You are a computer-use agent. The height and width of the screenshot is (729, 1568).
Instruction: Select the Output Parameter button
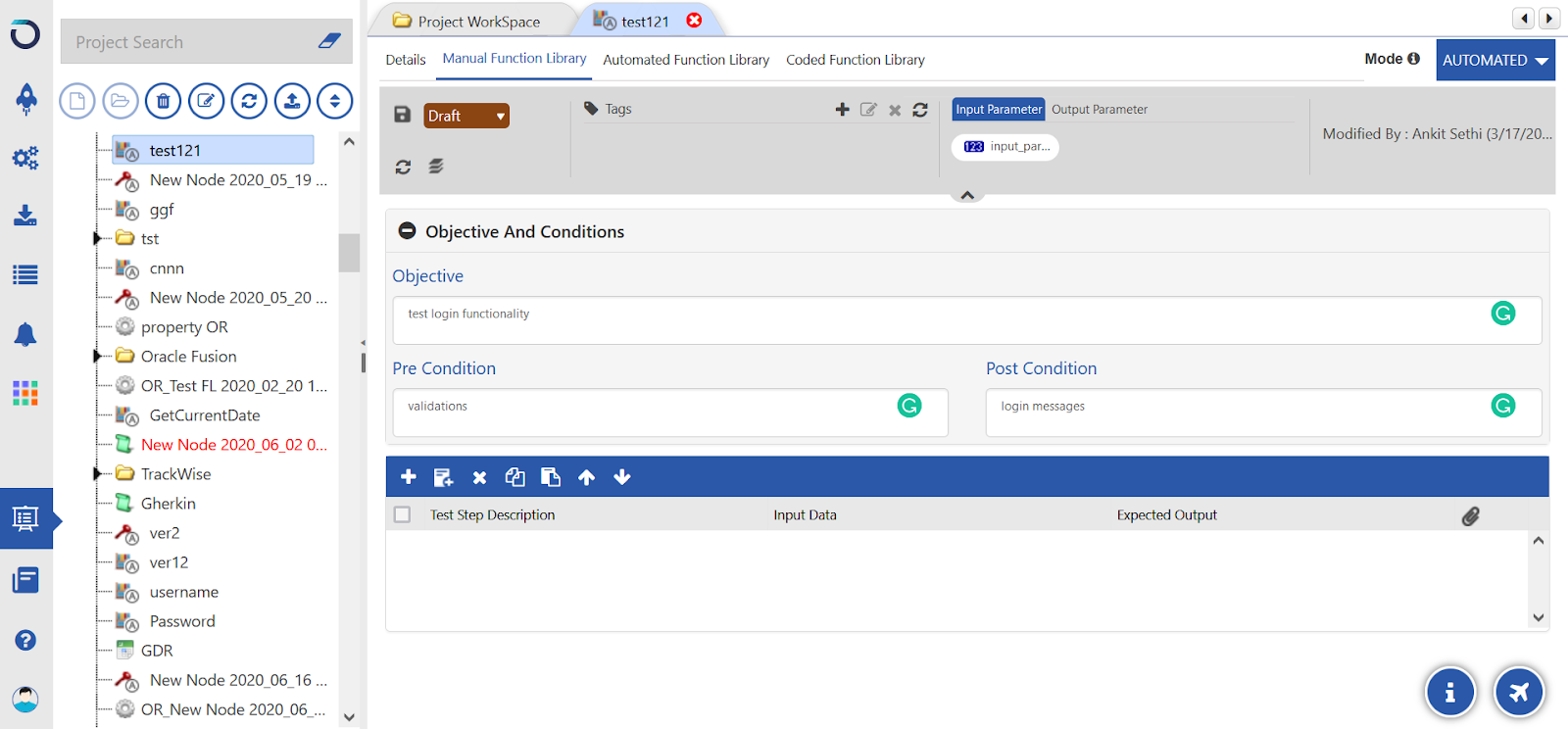[1099, 110]
